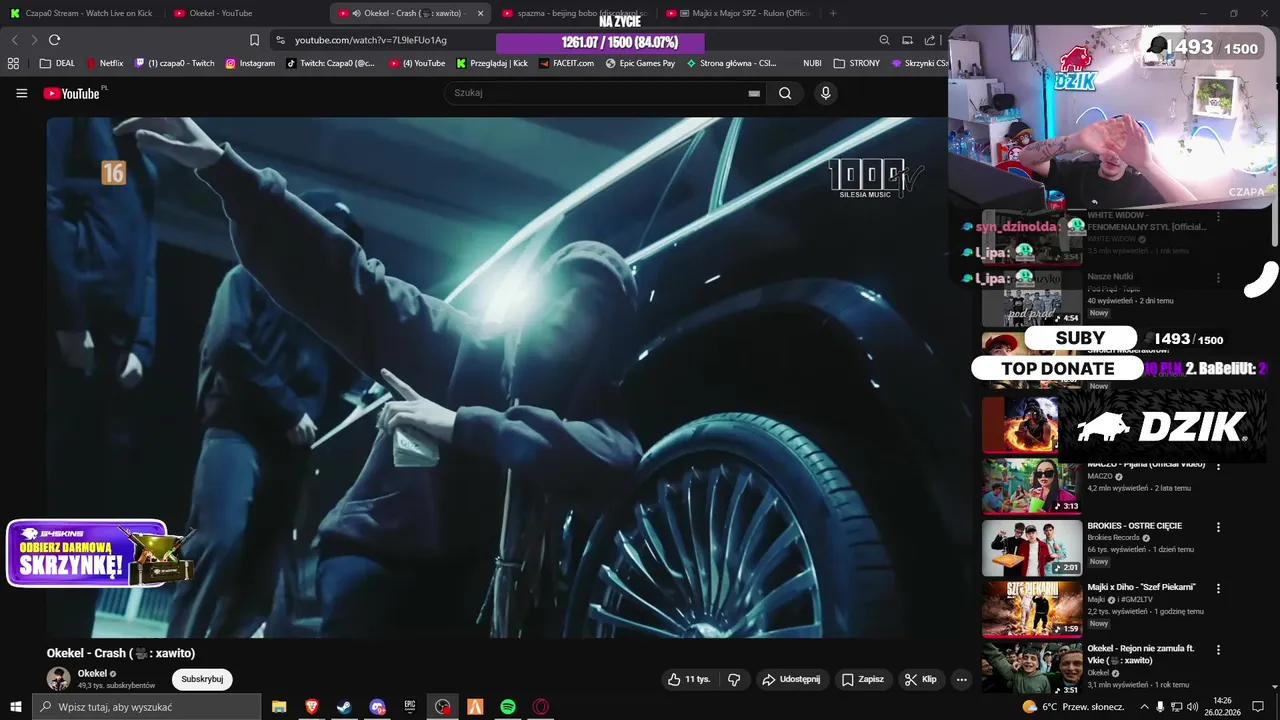Image resolution: width=1280 pixels, height=720 pixels.
Task: Open Spotify from the Windows taskbar
Action: 508,707
